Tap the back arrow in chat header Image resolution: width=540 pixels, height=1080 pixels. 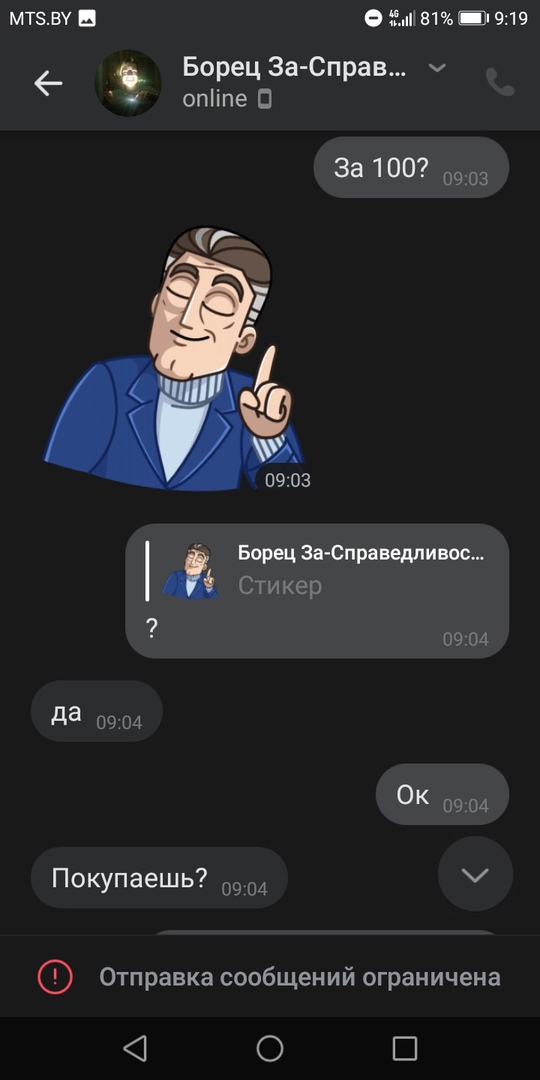point(48,83)
